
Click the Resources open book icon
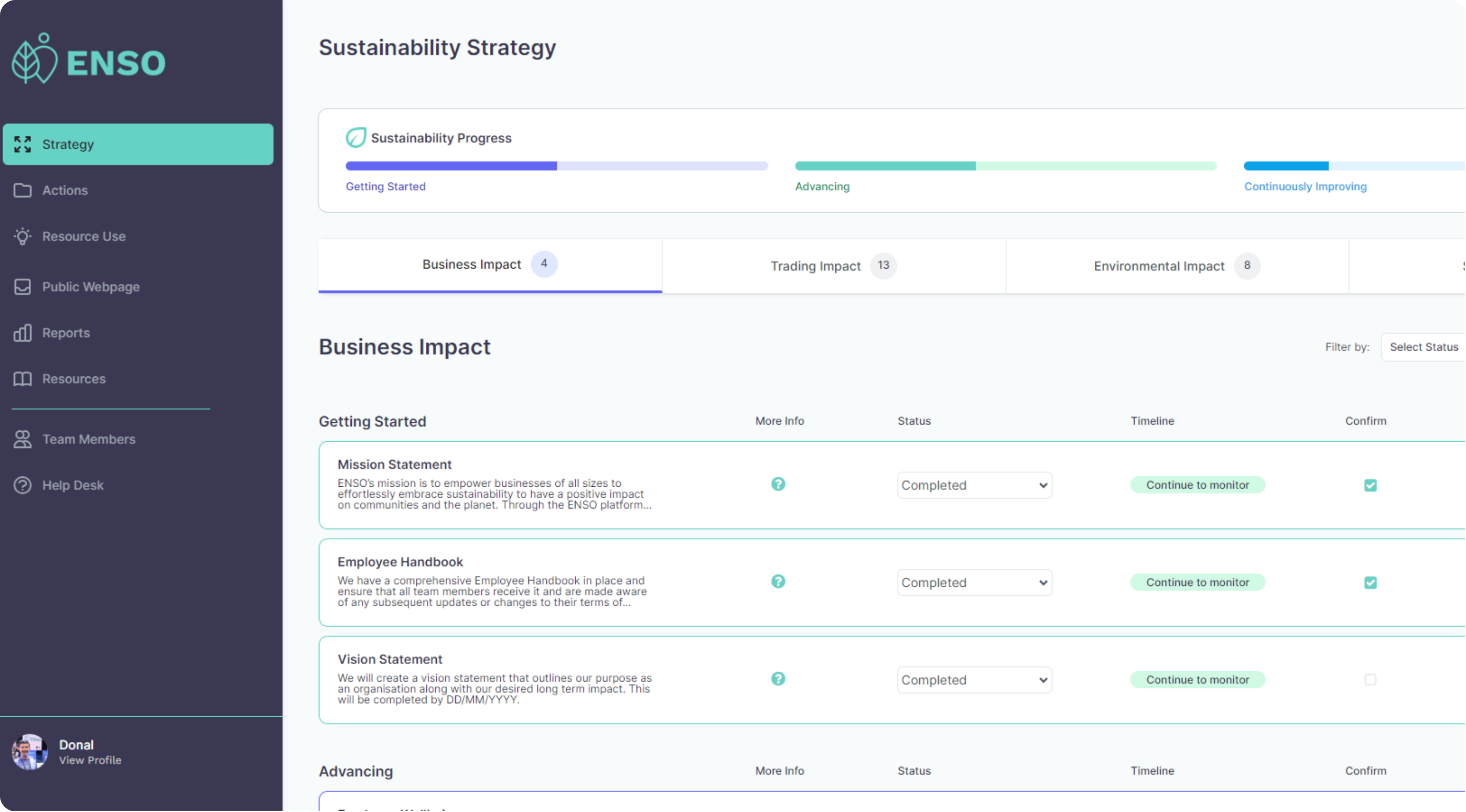tap(23, 379)
